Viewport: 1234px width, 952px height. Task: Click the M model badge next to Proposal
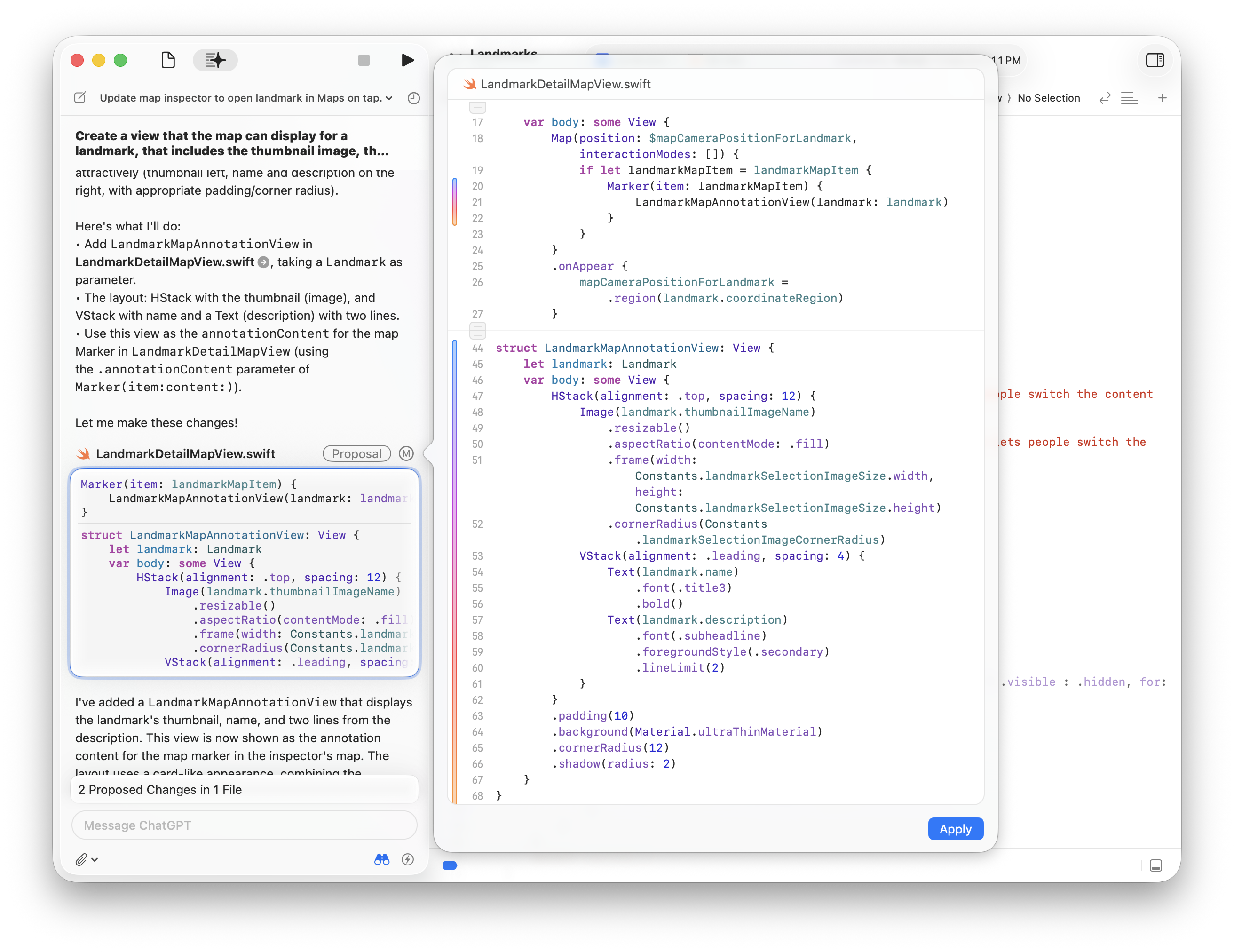click(406, 454)
